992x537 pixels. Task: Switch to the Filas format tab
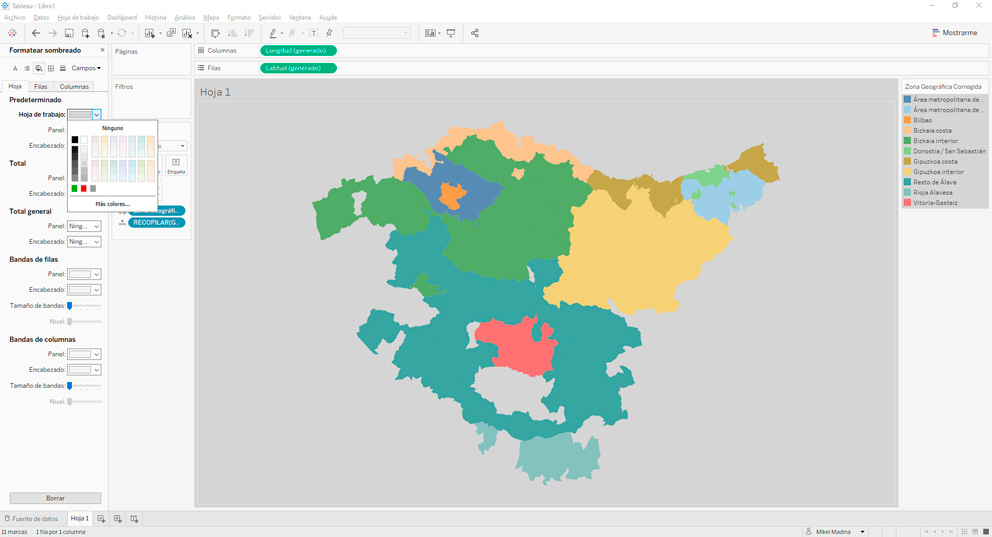coord(40,87)
